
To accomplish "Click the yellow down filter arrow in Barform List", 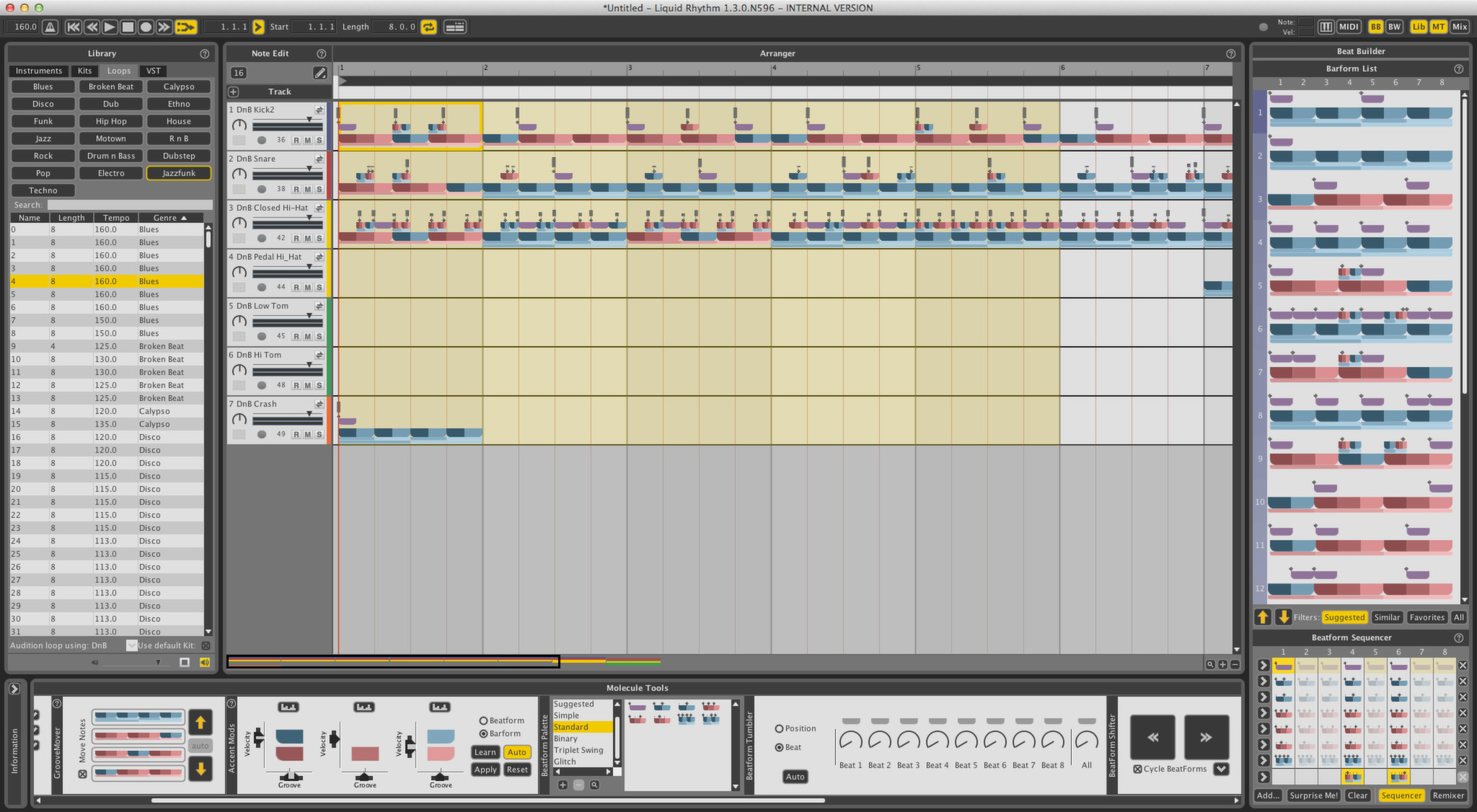I will coord(1286,617).
